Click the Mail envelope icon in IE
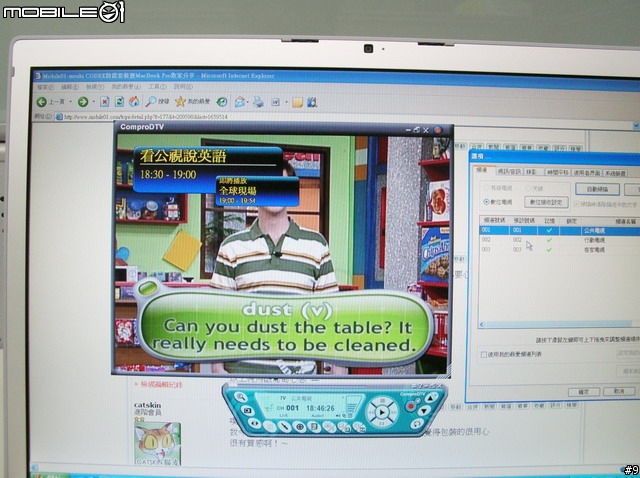Viewport: 640px width, 478px height. [x=240, y=102]
